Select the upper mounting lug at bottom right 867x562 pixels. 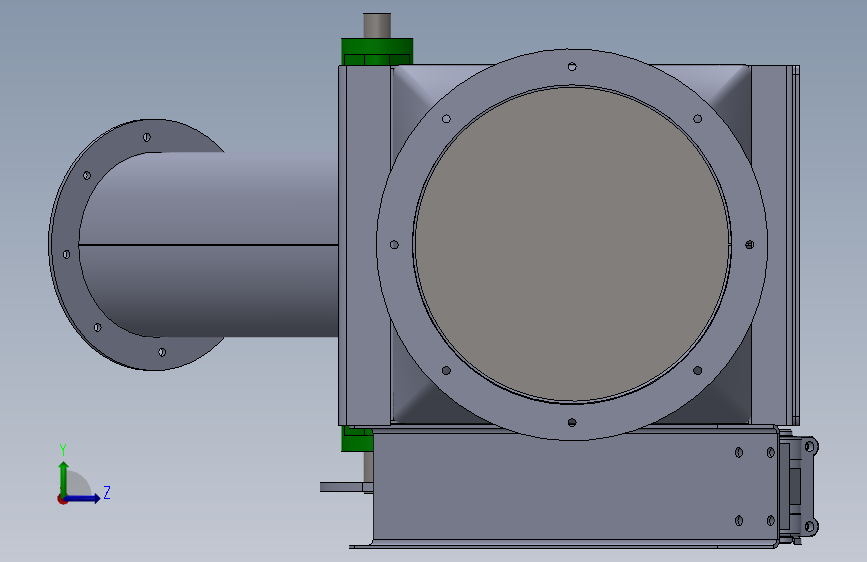pyautogui.click(x=810, y=446)
